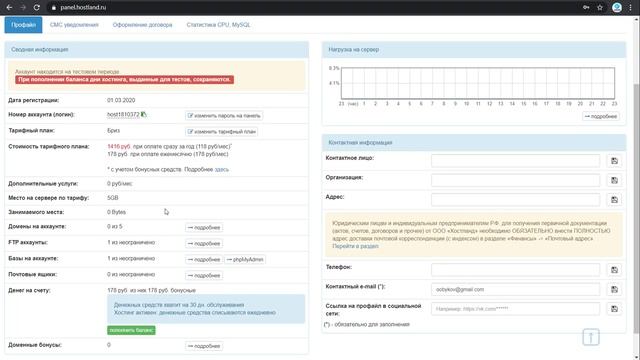
Task: Click the Нагрузка на сервер panel header
Action: [x=474, y=49]
